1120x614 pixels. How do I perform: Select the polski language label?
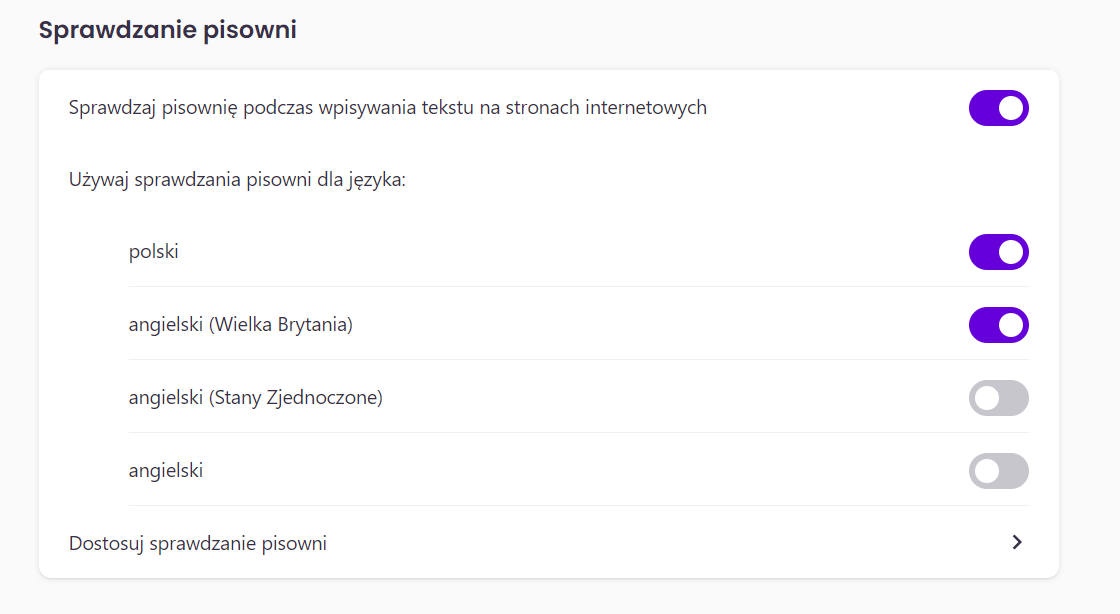(x=154, y=251)
